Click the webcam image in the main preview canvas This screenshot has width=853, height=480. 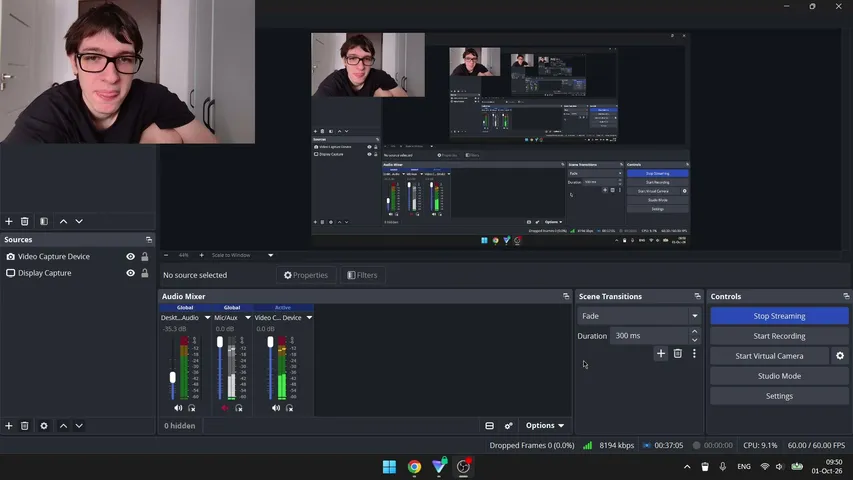pyautogui.click(x=368, y=65)
